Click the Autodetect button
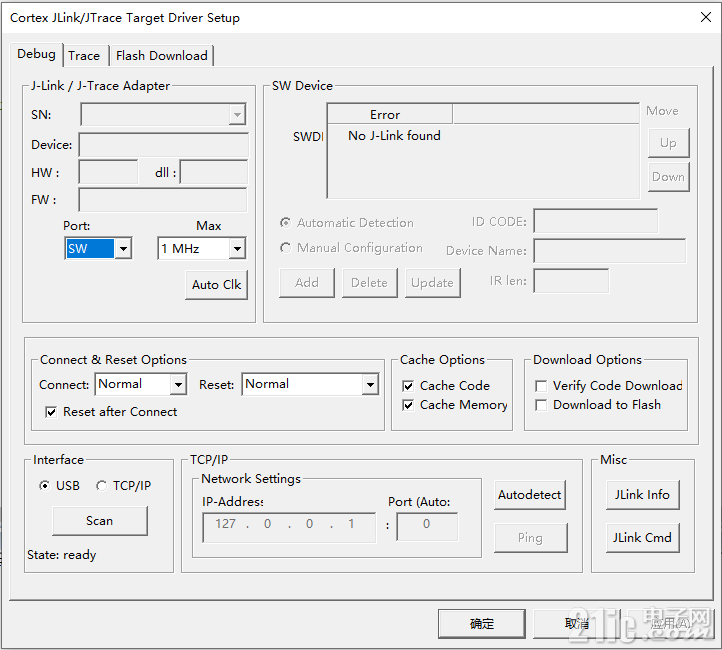 530,495
